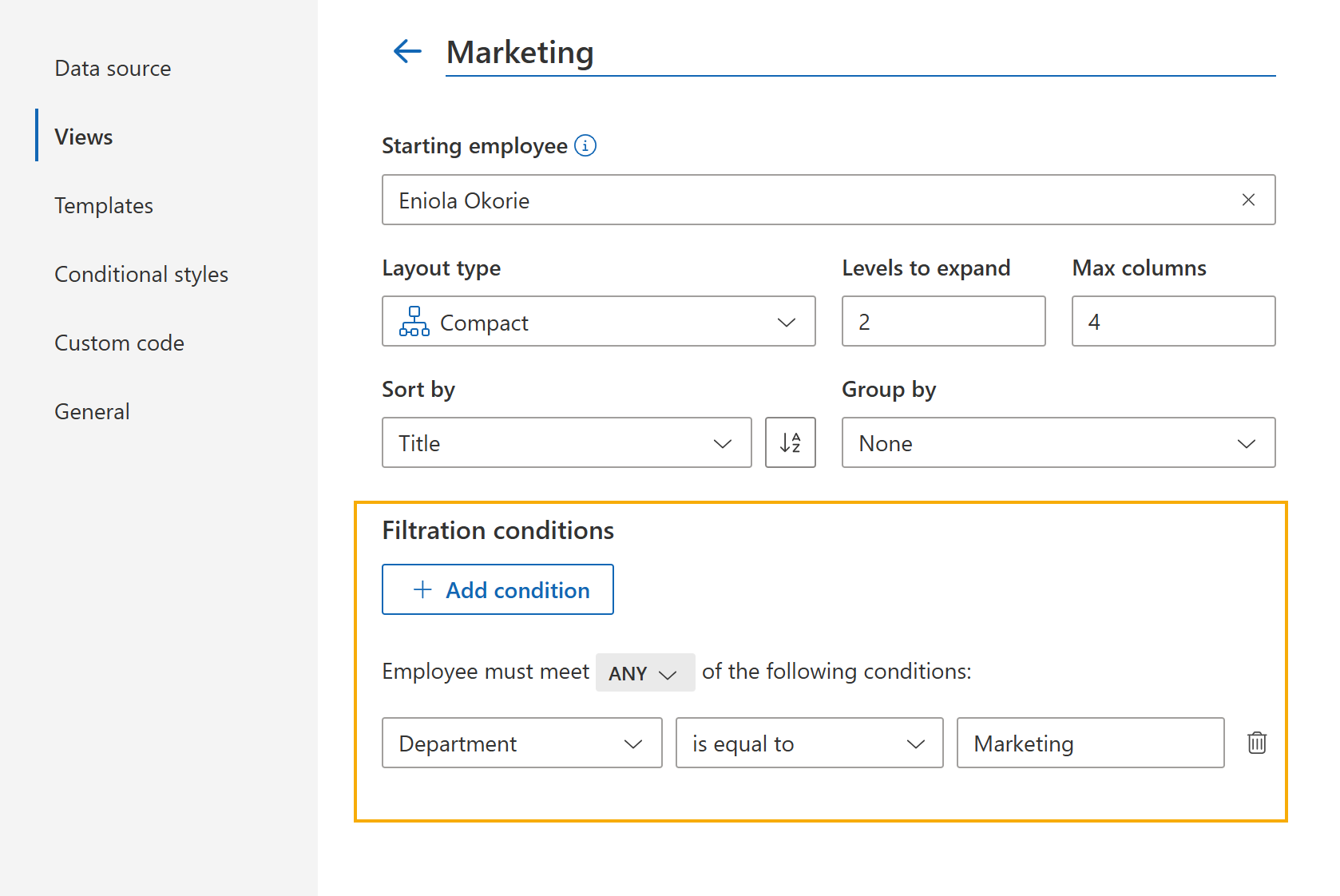The image size is (1340, 896).
Task: Open the ANY match mode dropdown
Action: tap(645, 672)
